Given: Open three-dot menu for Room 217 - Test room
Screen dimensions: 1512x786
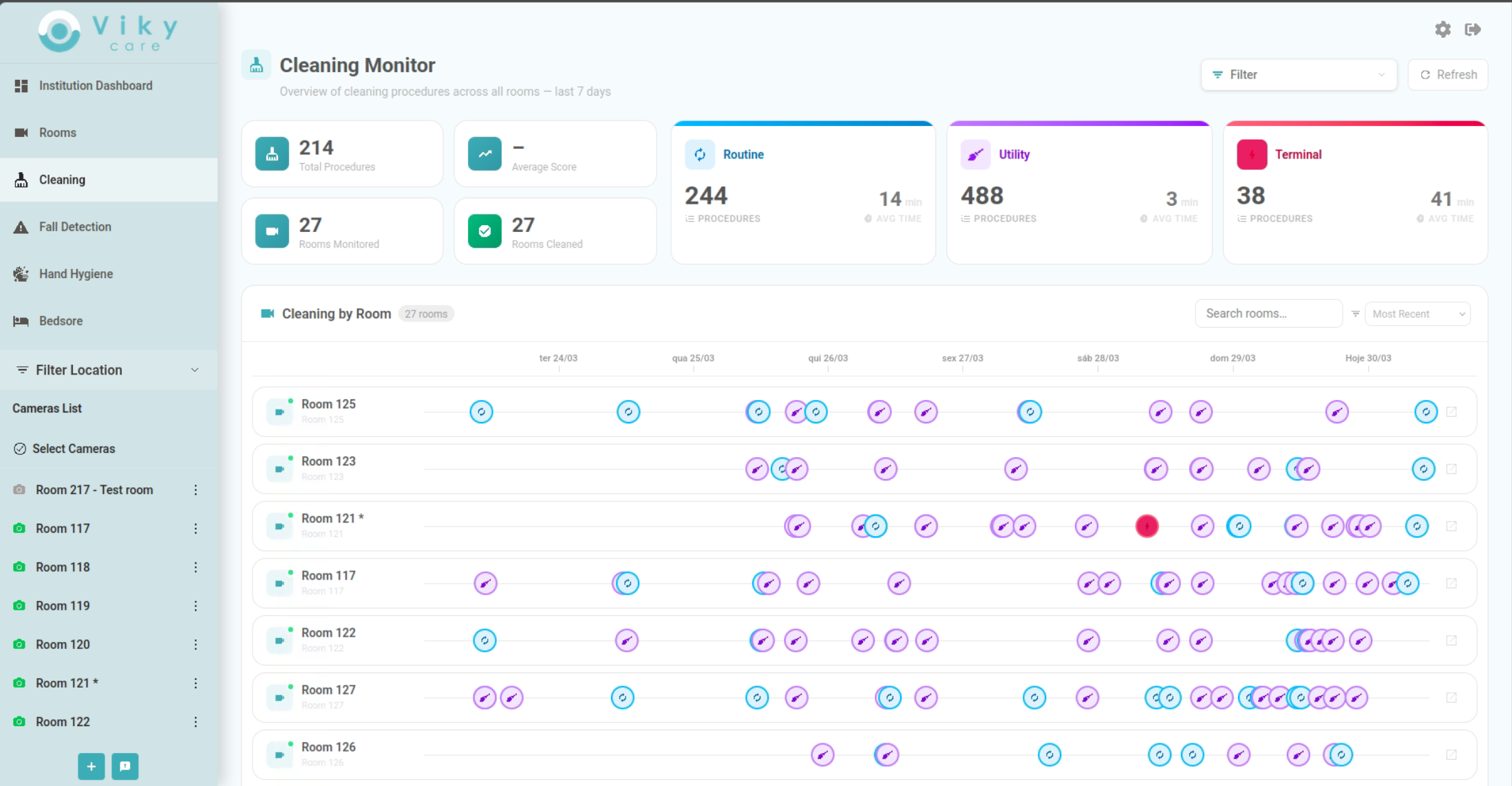Looking at the screenshot, I should tap(195, 490).
